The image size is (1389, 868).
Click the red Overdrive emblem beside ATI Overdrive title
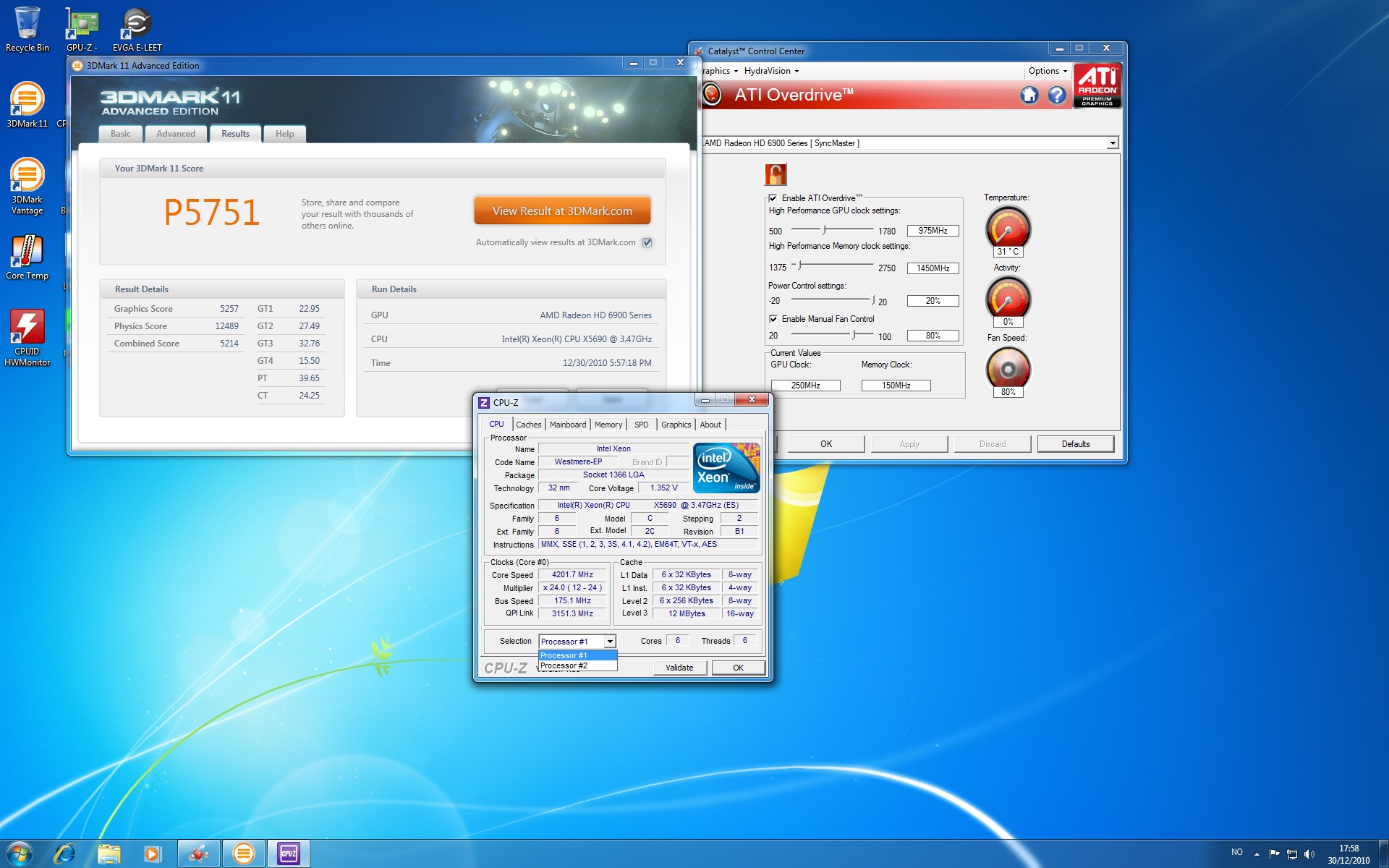(x=712, y=94)
